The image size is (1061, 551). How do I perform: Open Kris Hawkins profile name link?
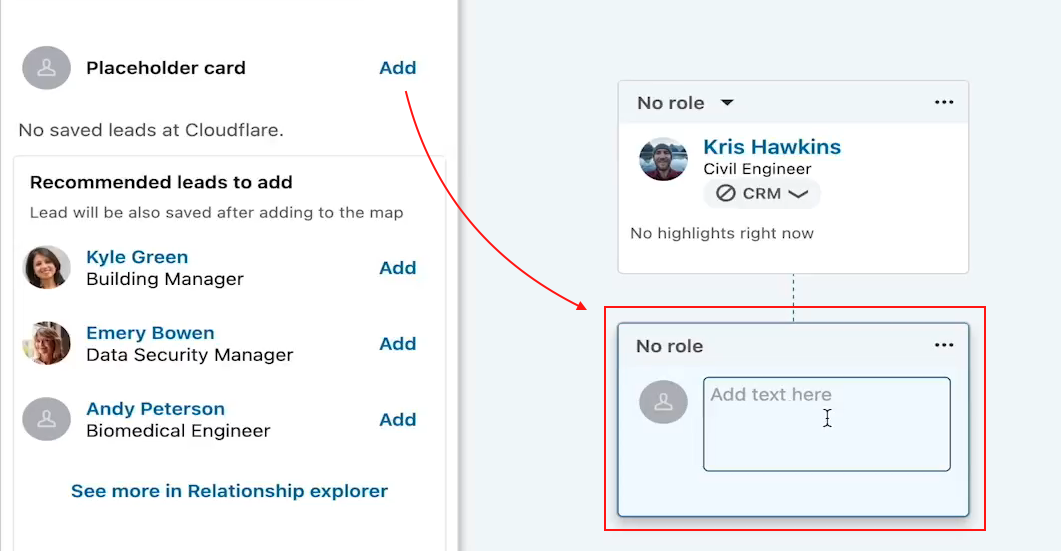772,147
